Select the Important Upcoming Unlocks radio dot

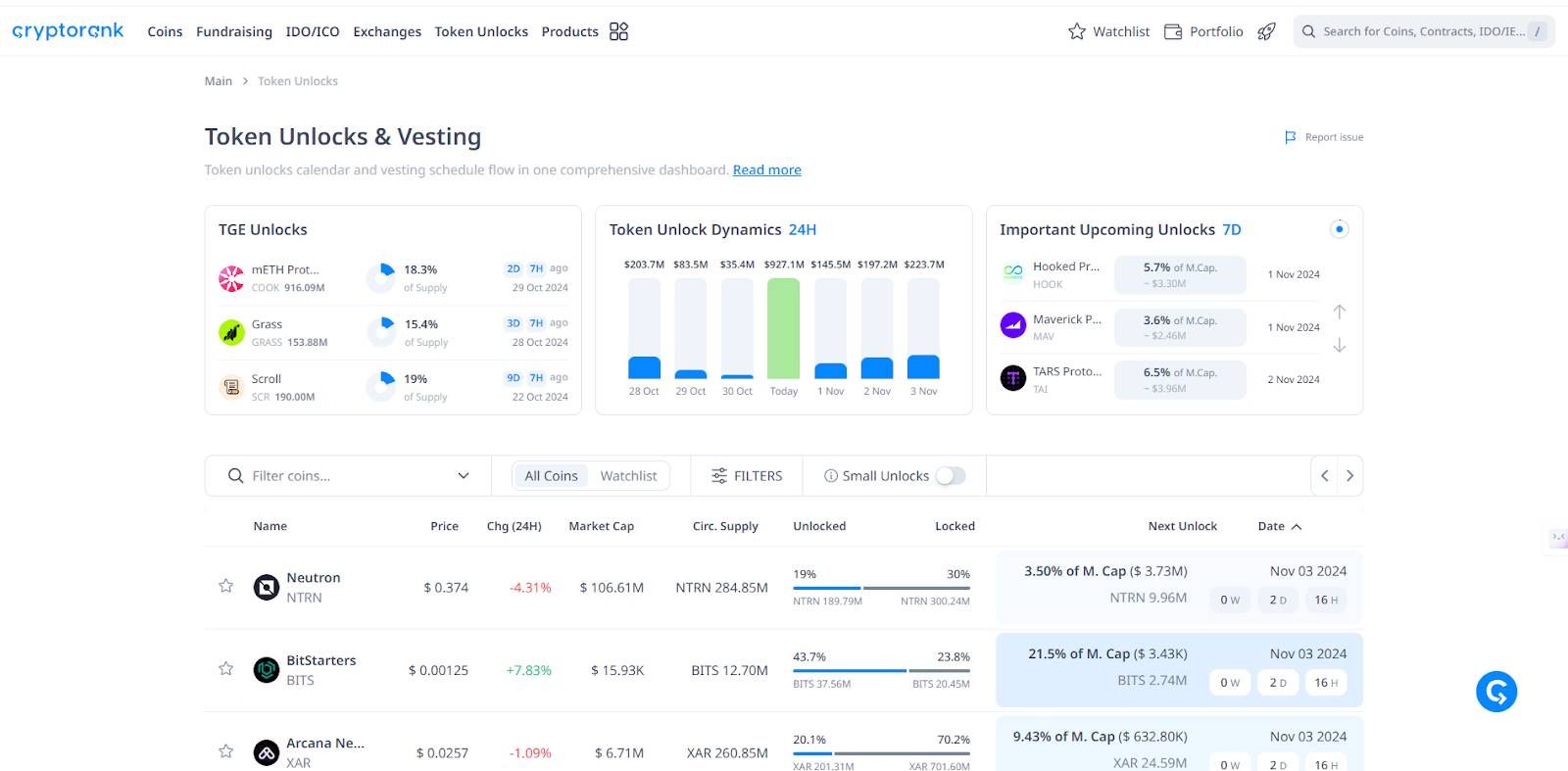coord(1340,229)
